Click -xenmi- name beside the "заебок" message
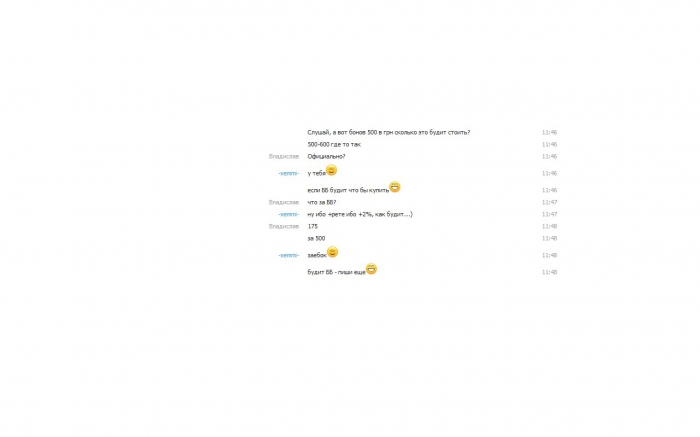 [288, 256]
